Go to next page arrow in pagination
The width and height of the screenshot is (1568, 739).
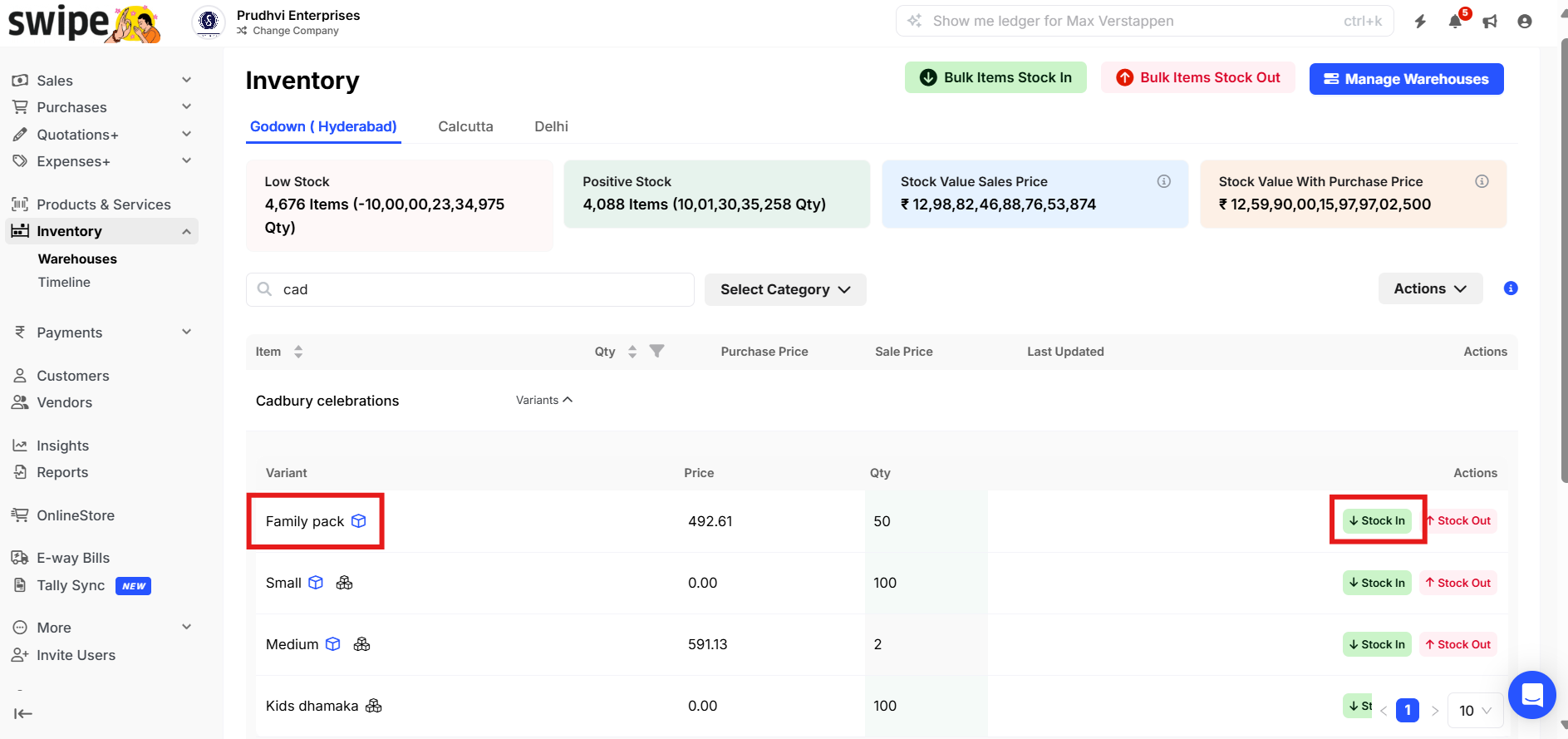click(x=1434, y=711)
